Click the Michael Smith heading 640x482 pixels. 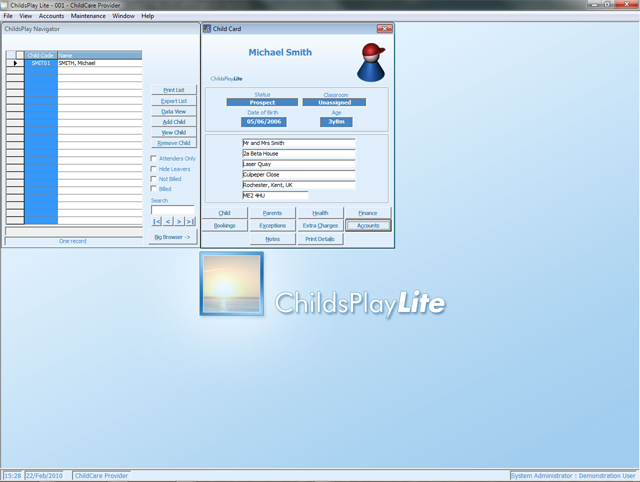pyautogui.click(x=280, y=52)
